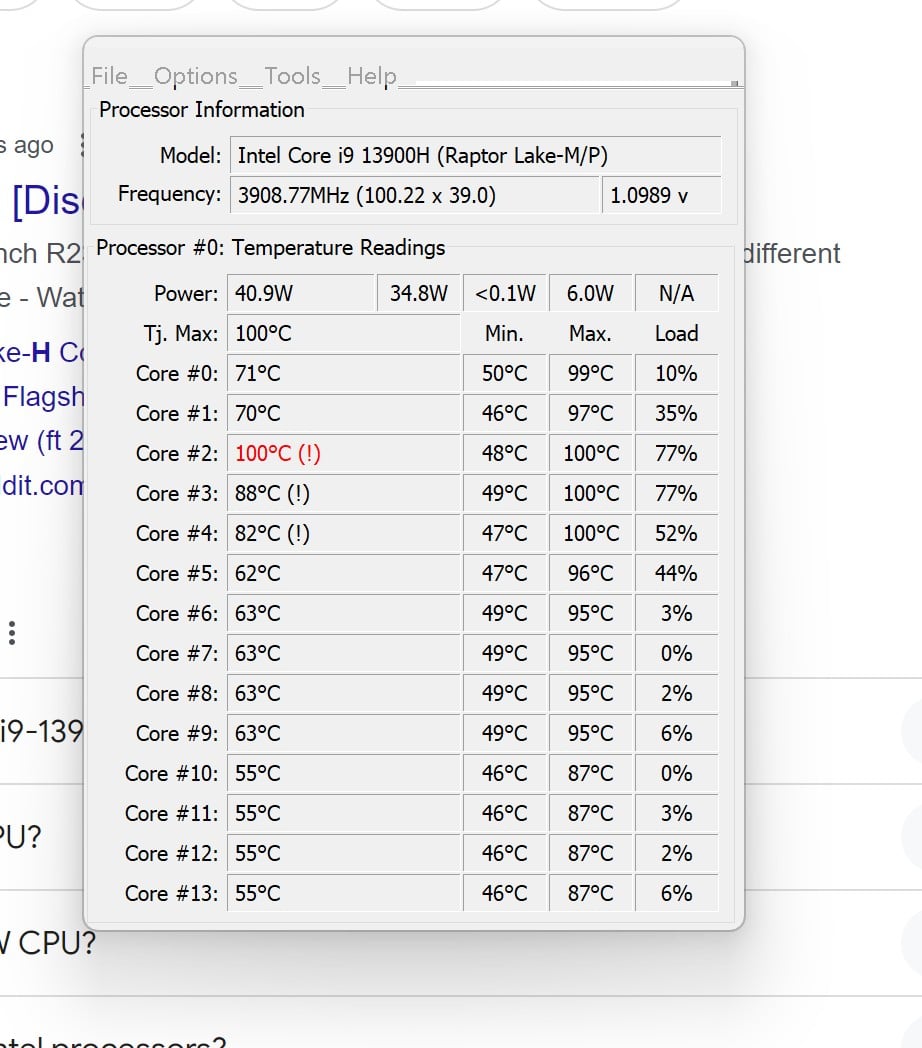The height and width of the screenshot is (1048, 922).
Task: Click the Load column header
Action: (x=677, y=334)
